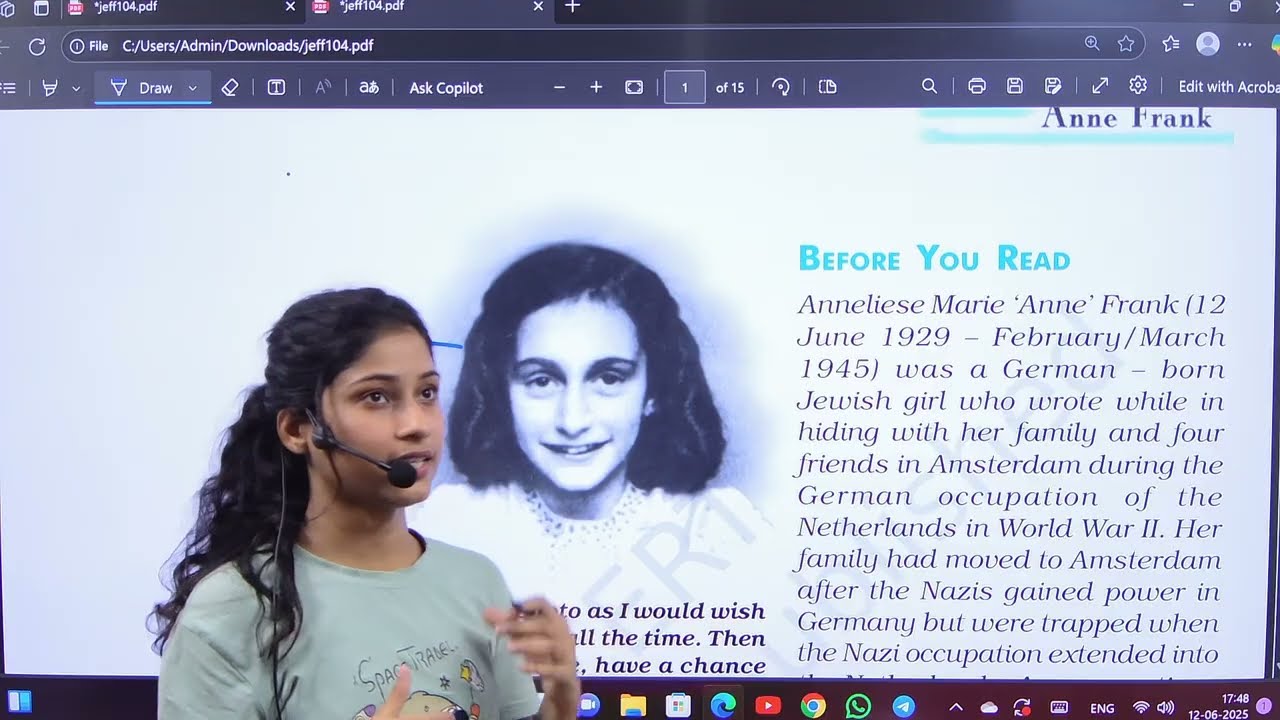Open a new browser tab

[x=572, y=6]
